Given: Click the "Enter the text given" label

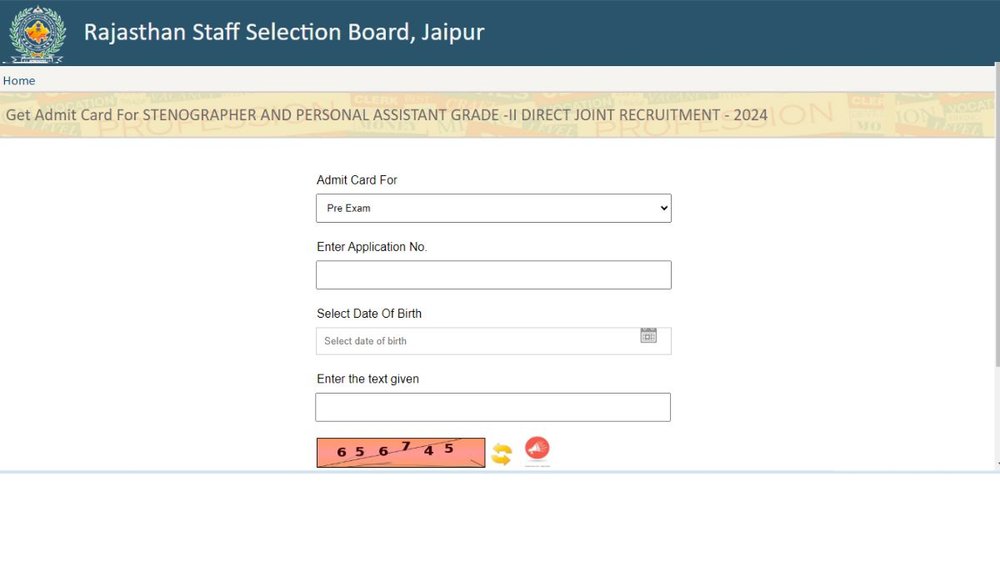Looking at the screenshot, I should (367, 379).
